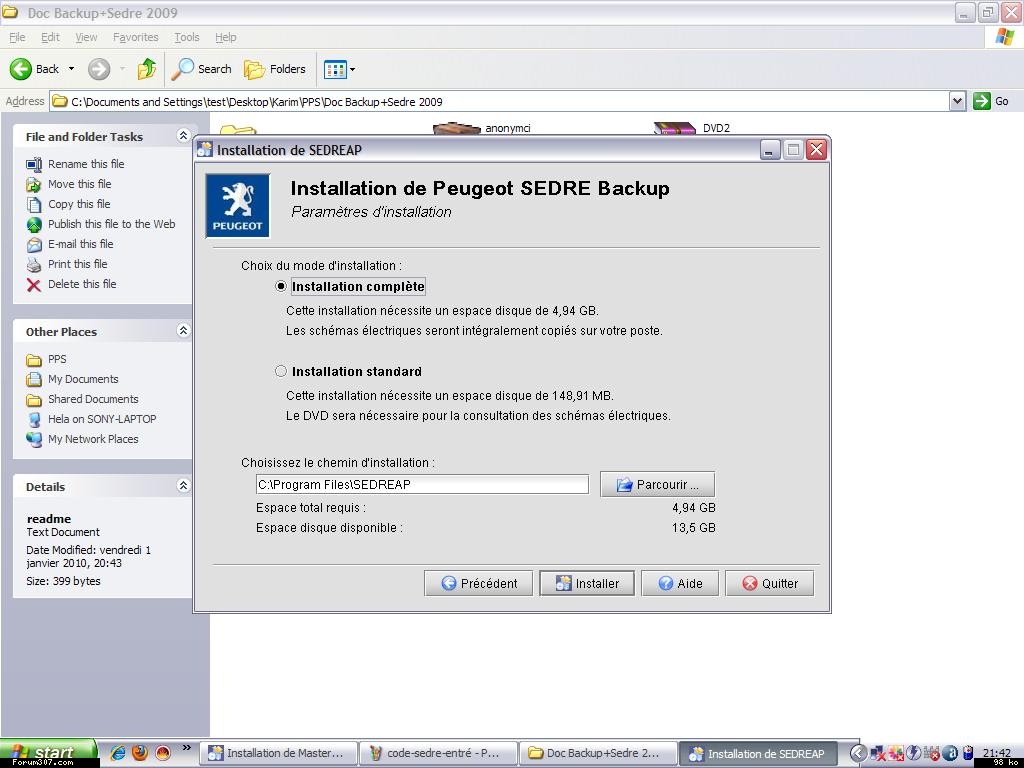Open the Favorites menu in Explorer
The image size is (1024, 768).
tap(136, 37)
